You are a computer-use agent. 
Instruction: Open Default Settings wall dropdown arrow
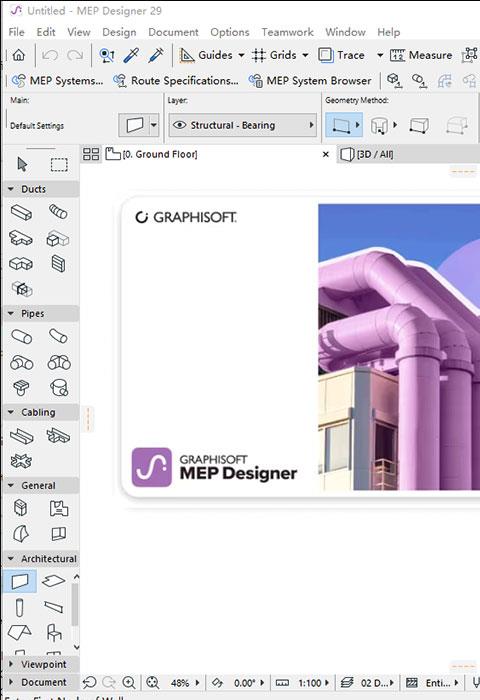pos(154,125)
